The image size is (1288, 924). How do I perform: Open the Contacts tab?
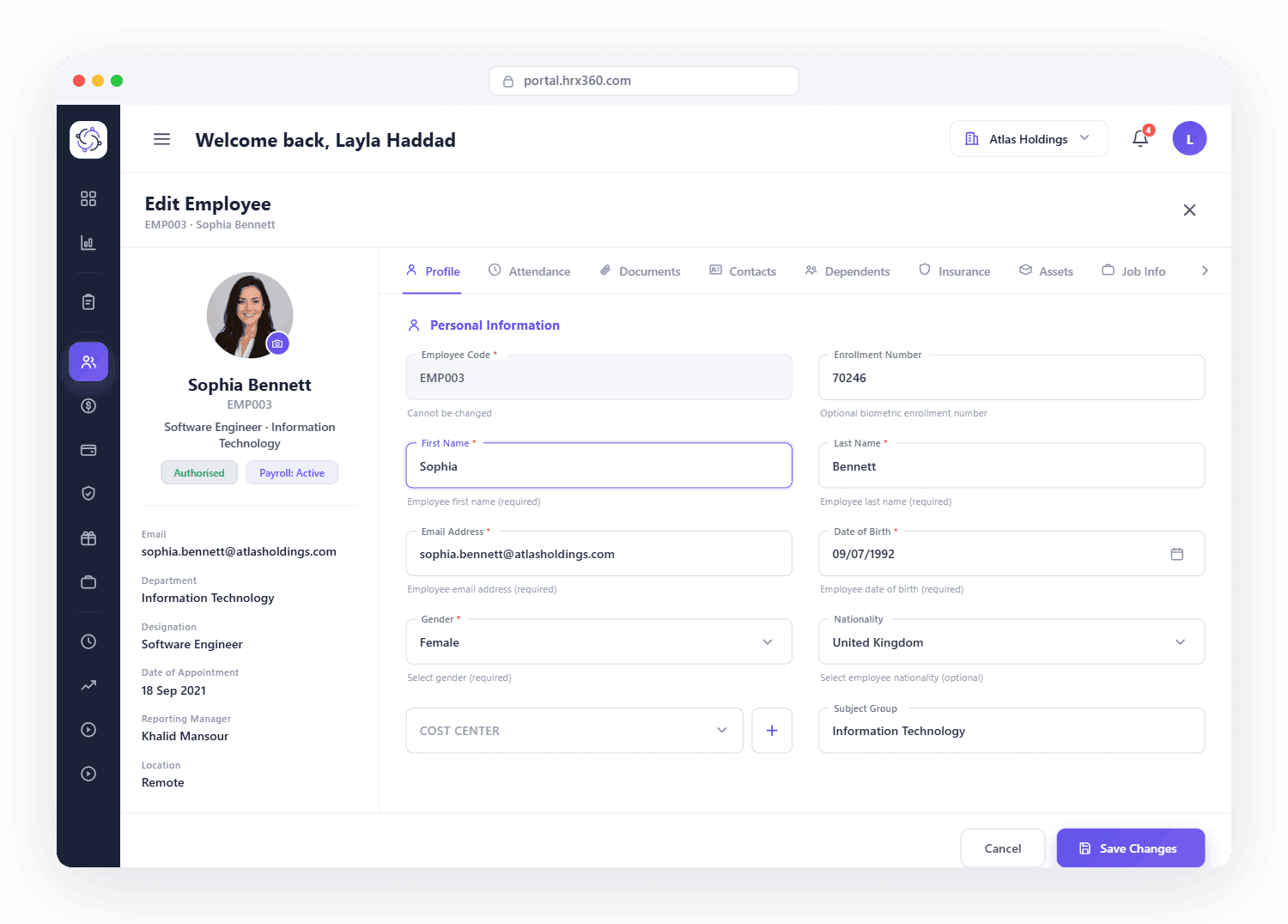click(743, 271)
